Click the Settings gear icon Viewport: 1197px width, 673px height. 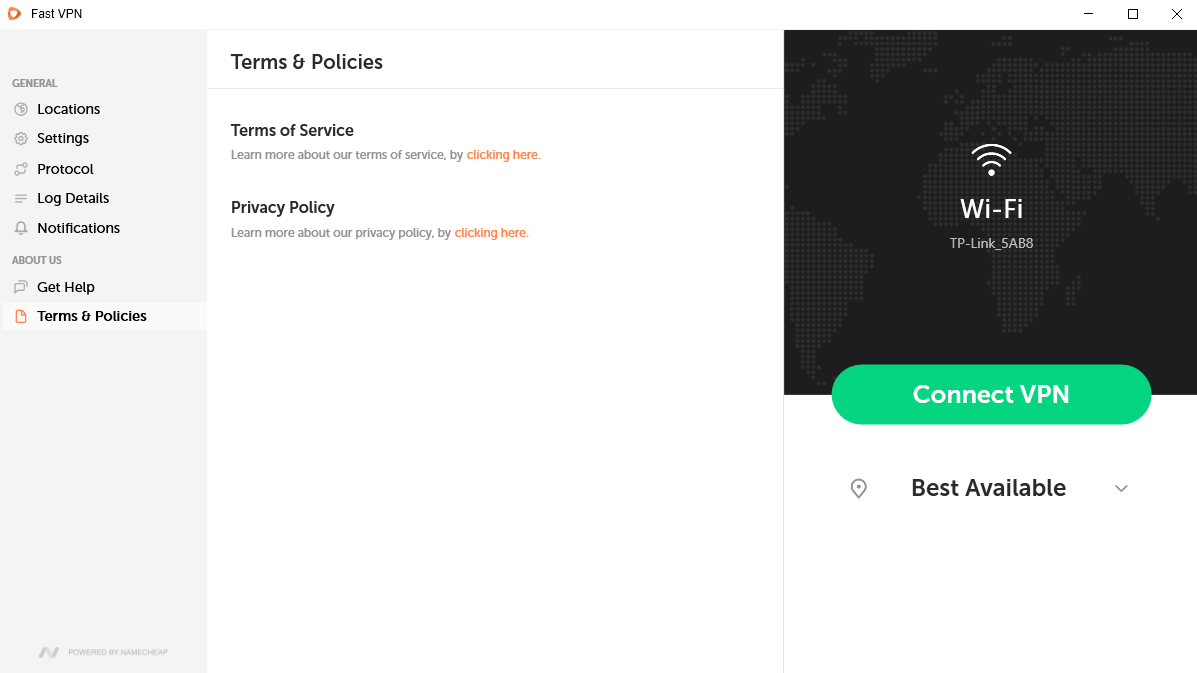21,138
